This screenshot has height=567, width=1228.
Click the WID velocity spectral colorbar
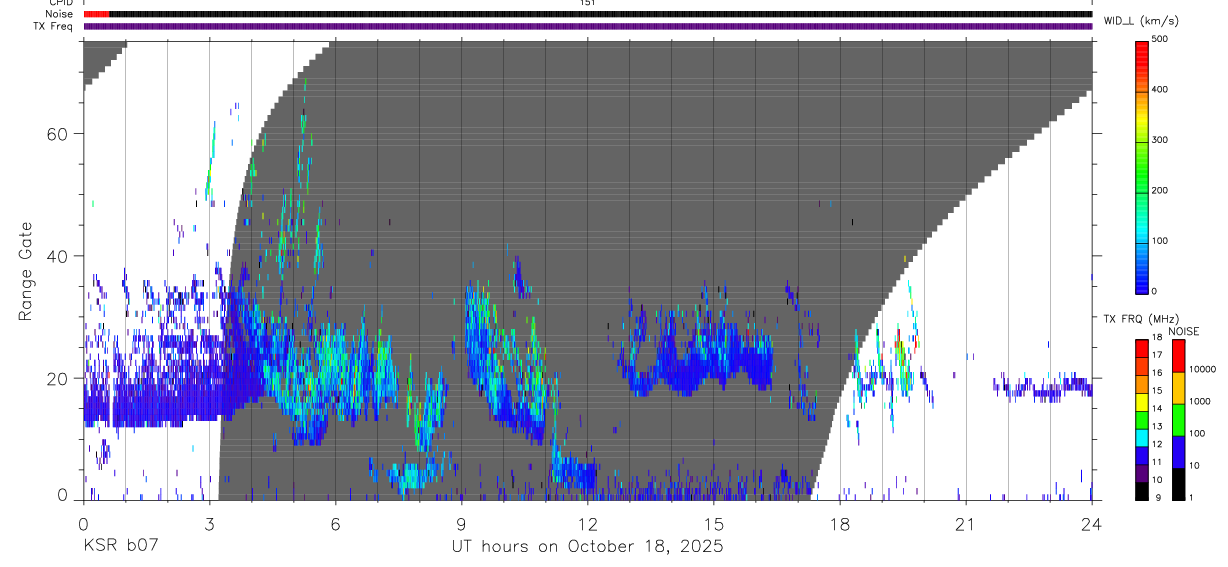1142,166
